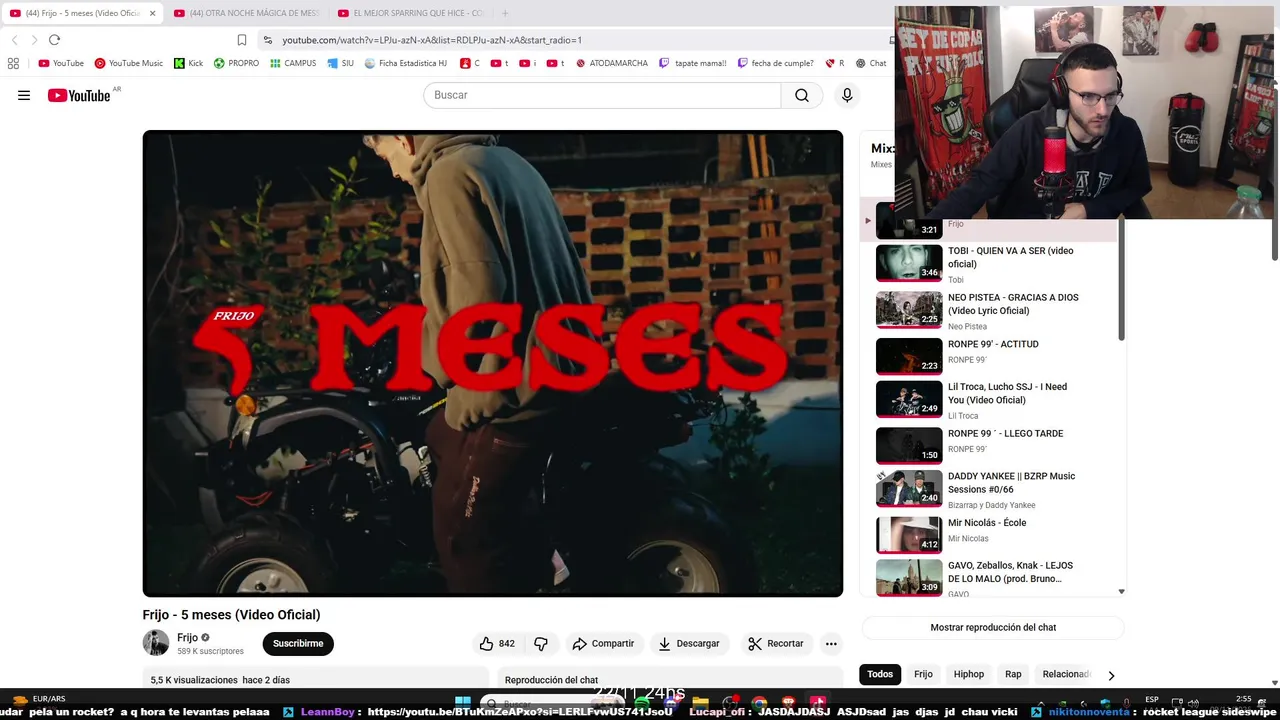This screenshot has height=720, width=1280.
Task: Click Mostrar reproducción del chat
Action: 993,627
